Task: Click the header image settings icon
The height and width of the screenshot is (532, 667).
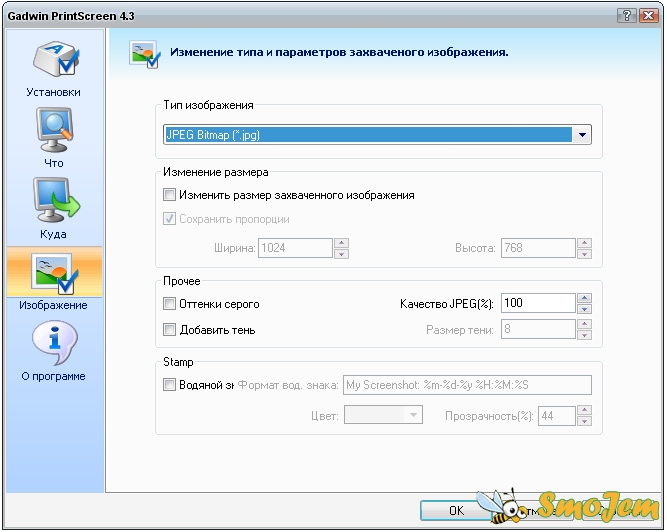Action: tap(145, 54)
